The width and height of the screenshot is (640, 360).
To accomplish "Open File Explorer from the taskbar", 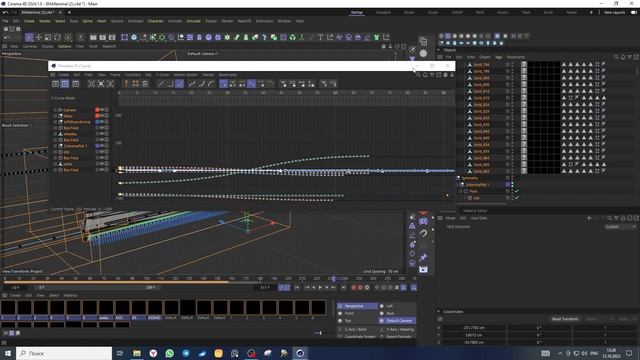I will pyautogui.click(x=137, y=353).
